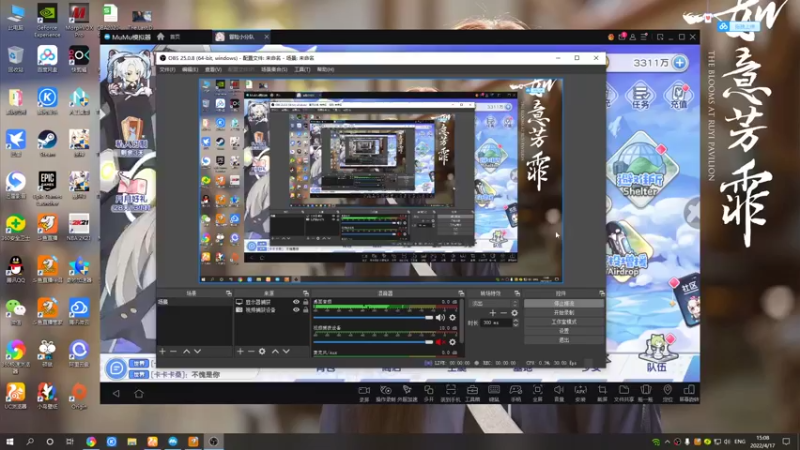
Task: Click OBS icon on Windows taskbar
Action: coord(214,441)
